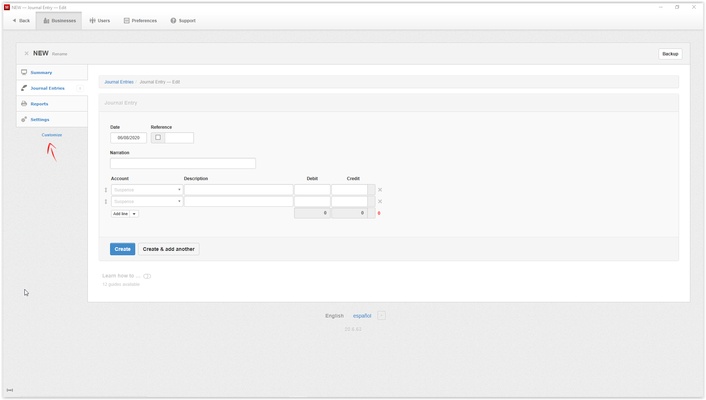Delete the first journal line with X
Screen dimensions: 706x400
coord(380,190)
